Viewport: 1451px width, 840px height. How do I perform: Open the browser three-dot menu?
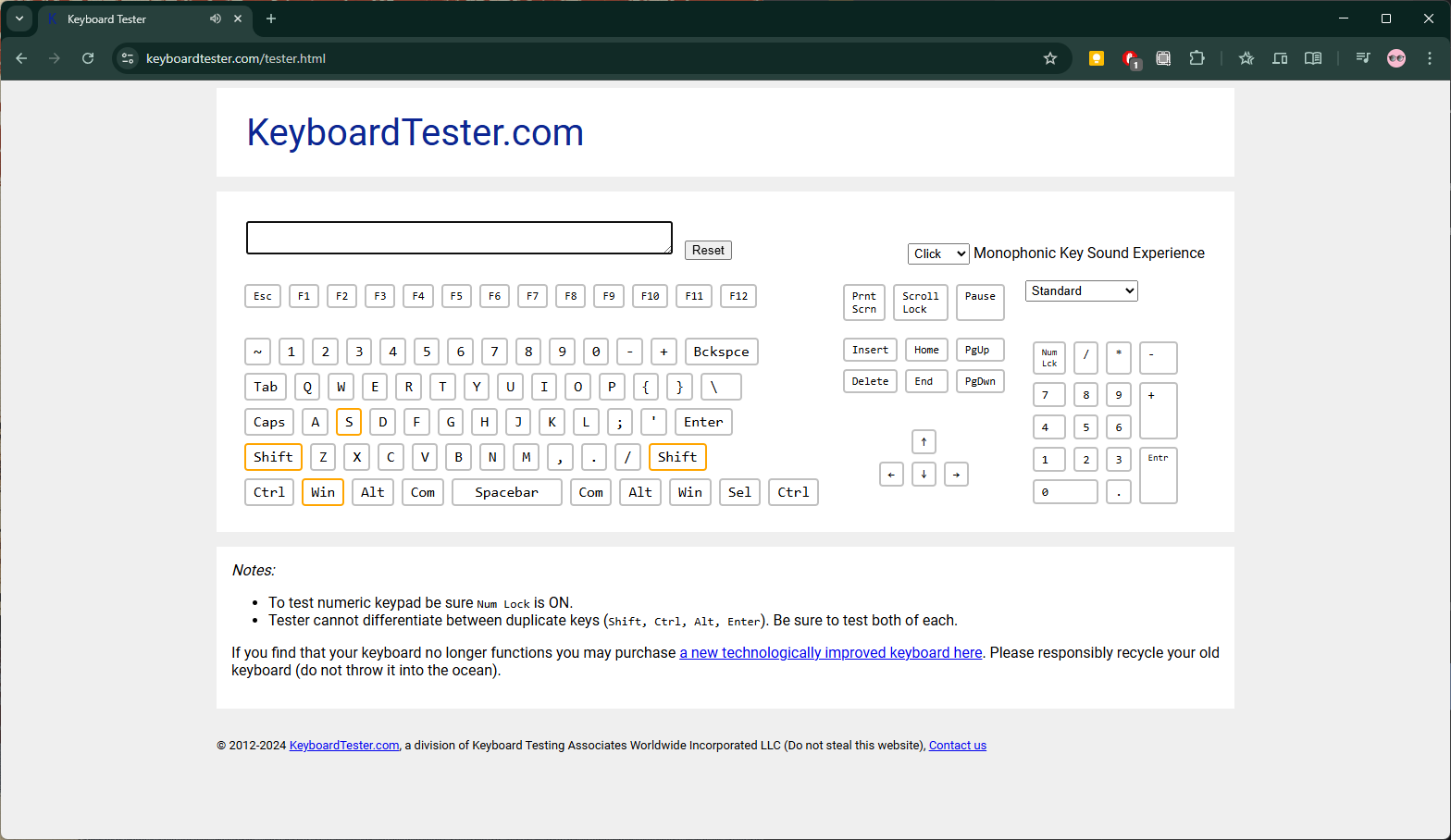pyautogui.click(x=1430, y=58)
